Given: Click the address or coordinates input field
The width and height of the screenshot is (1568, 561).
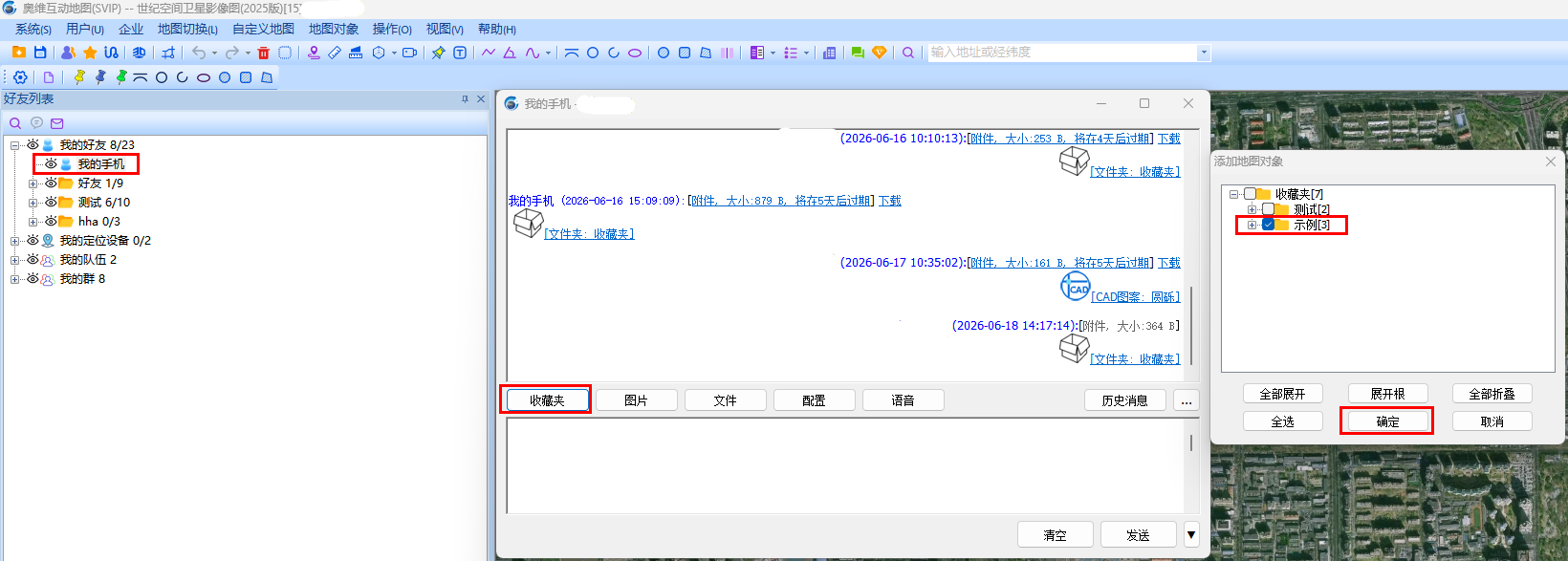Looking at the screenshot, I should 1061,53.
